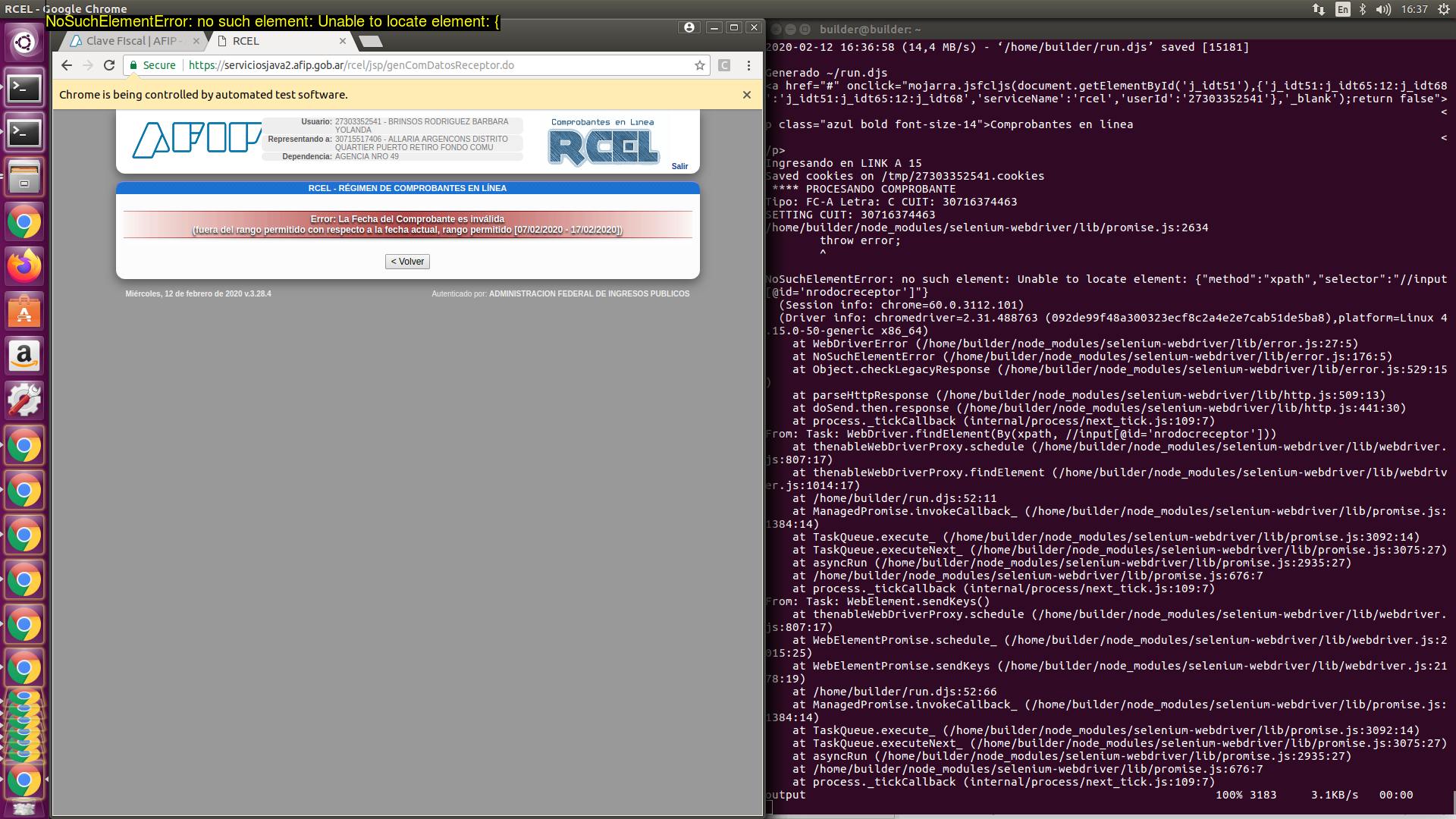Viewport: 1456px width, 819px height.
Task: Click terminal text 'throw error;'
Action: click(860, 240)
